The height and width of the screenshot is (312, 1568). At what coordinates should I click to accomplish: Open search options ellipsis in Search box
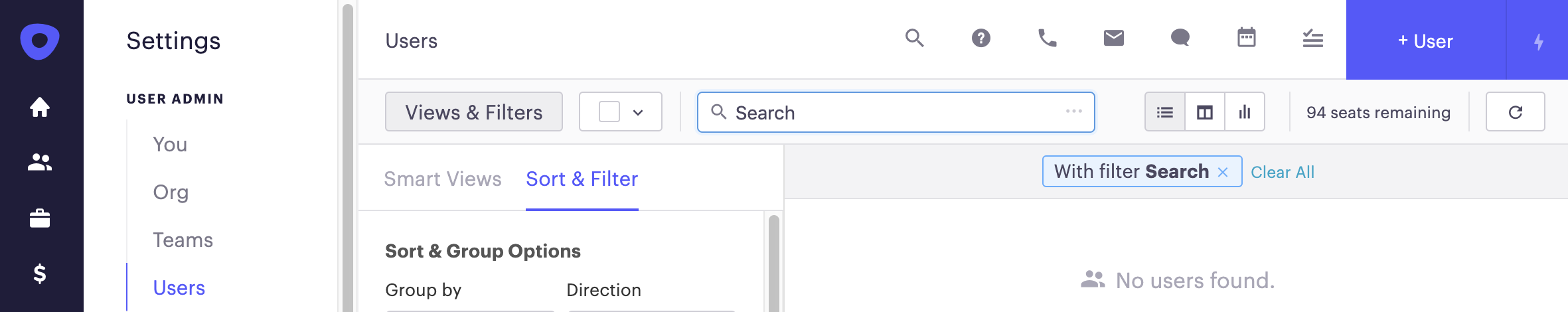[x=1073, y=112]
